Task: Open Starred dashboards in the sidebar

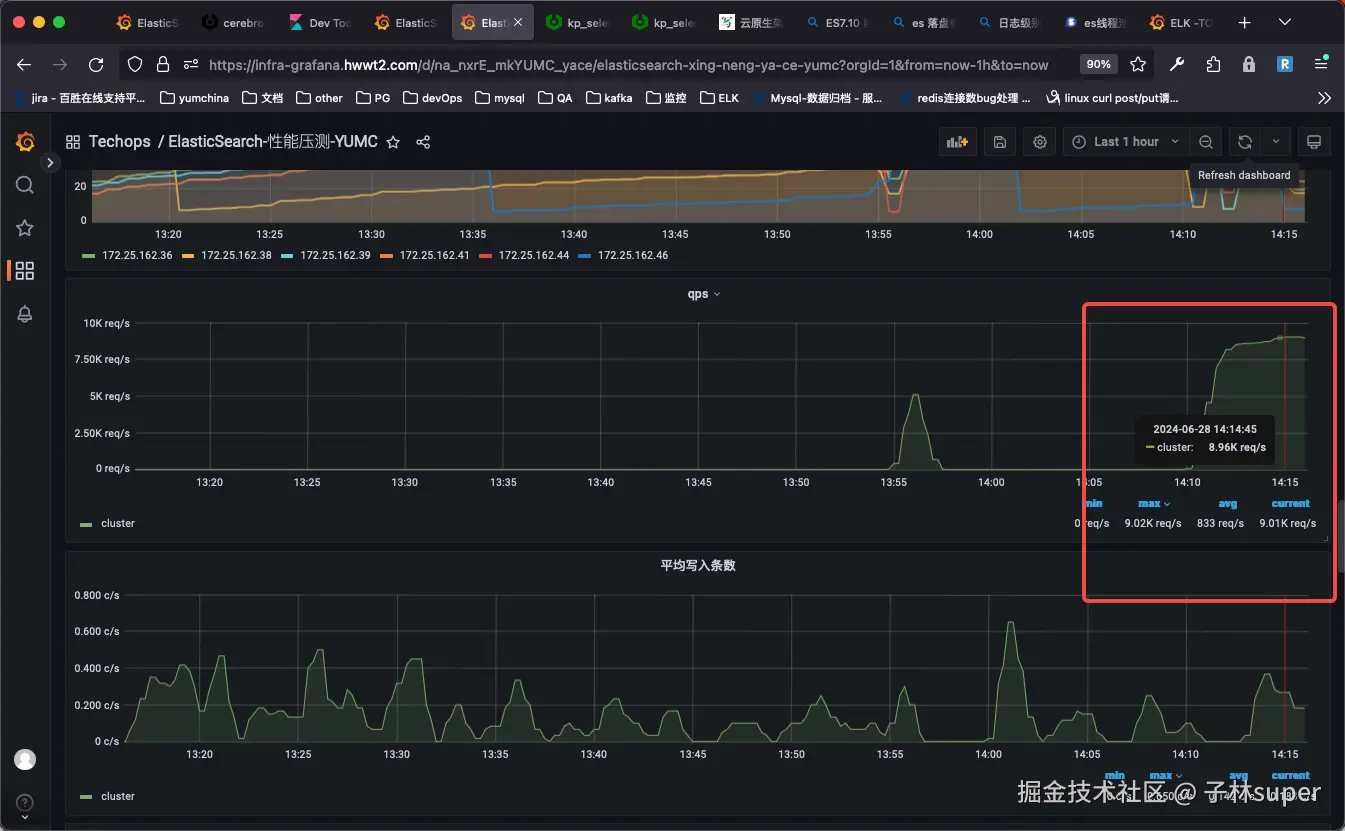Action: pyautogui.click(x=25, y=228)
